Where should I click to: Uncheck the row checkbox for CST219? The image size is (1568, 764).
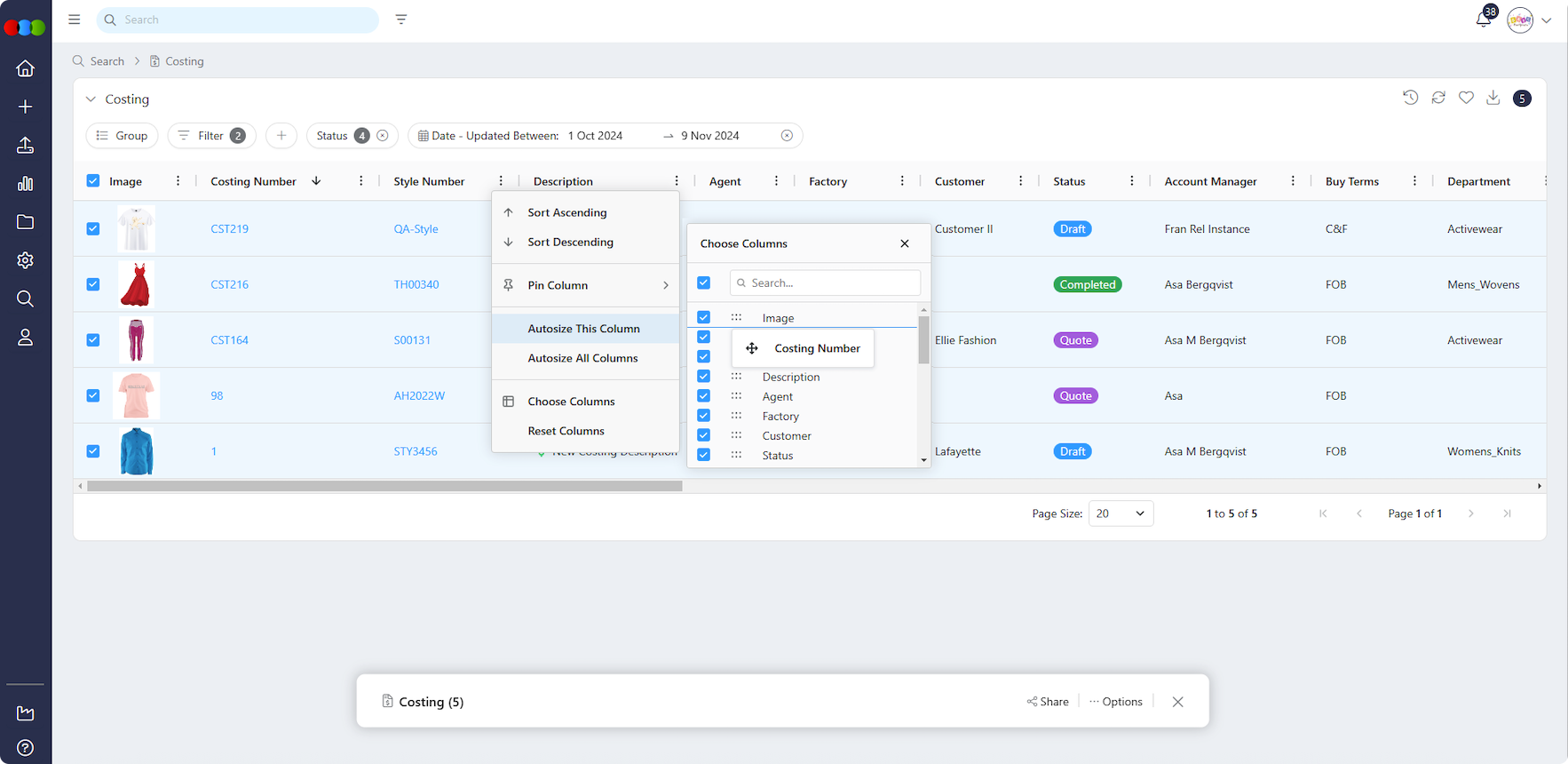click(x=93, y=228)
